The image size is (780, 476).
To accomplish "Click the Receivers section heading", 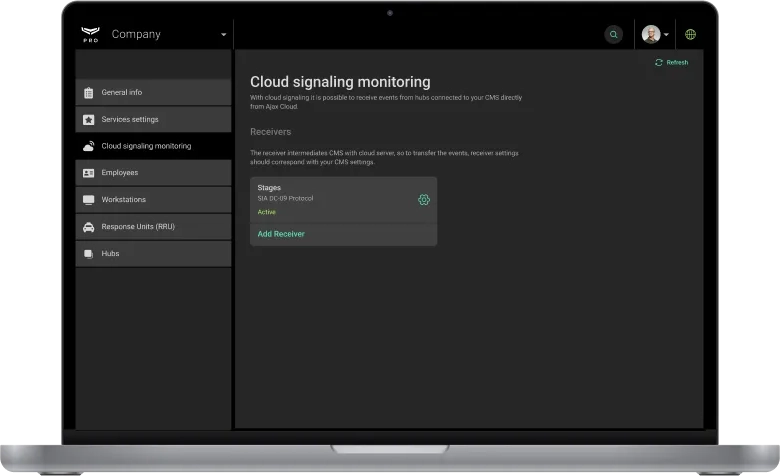I will point(270,131).
